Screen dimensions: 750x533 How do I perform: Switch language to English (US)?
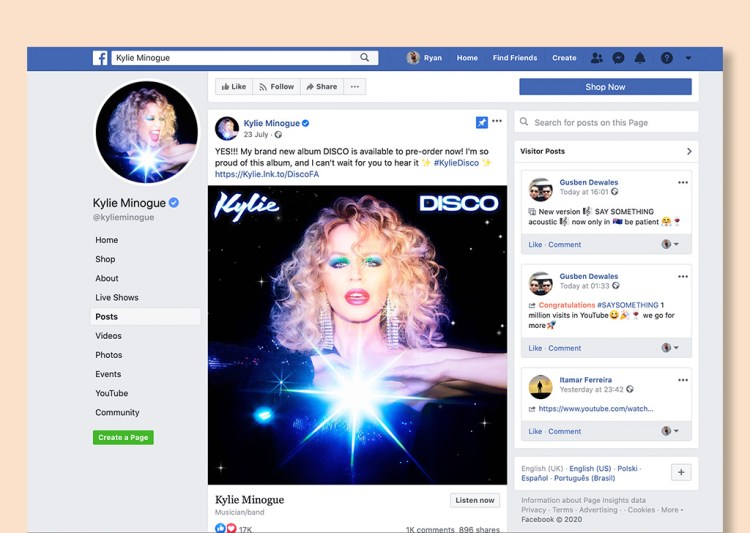pyautogui.click(x=590, y=468)
